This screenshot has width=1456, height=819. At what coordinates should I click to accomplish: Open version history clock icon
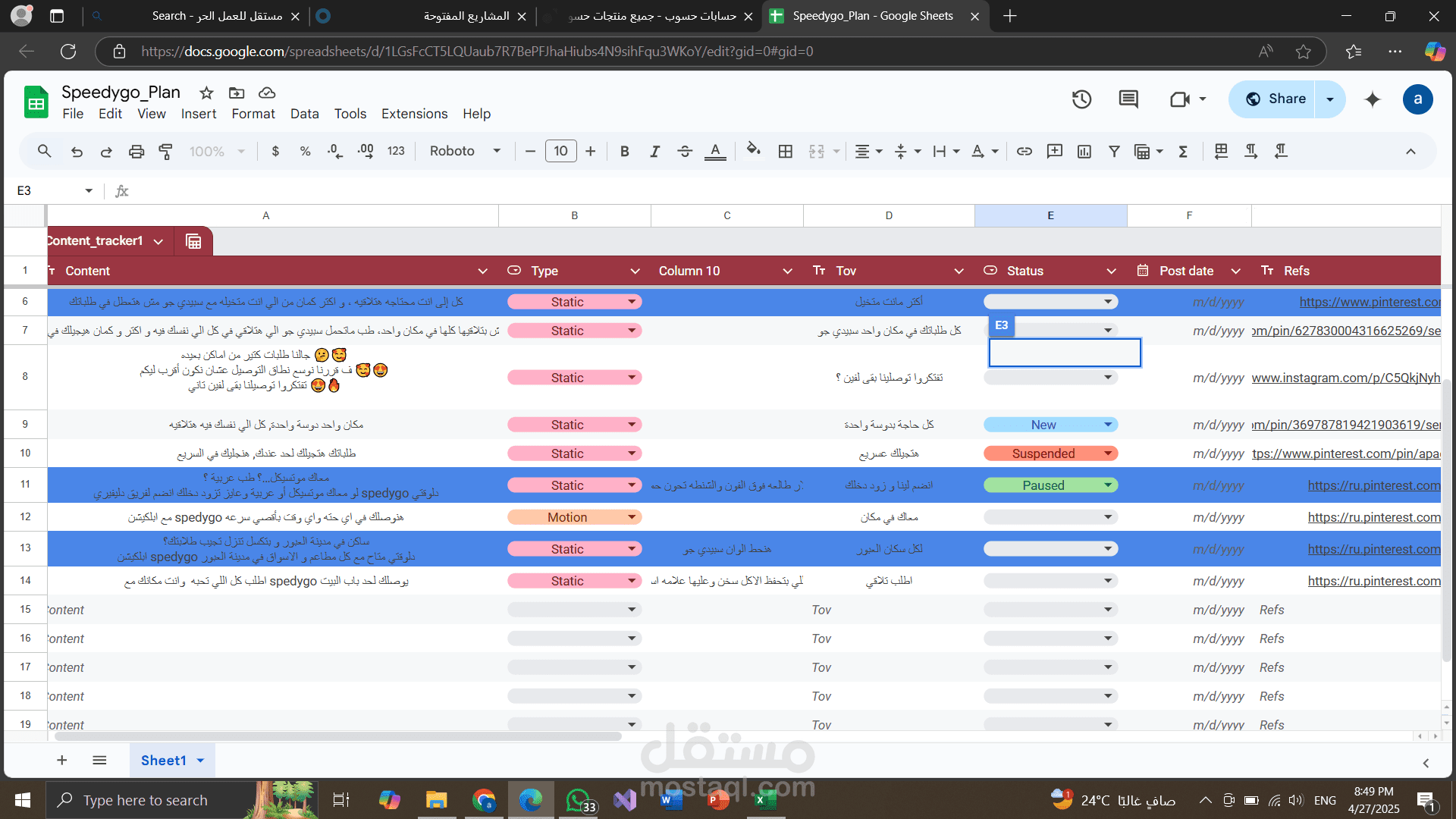[x=1082, y=99]
